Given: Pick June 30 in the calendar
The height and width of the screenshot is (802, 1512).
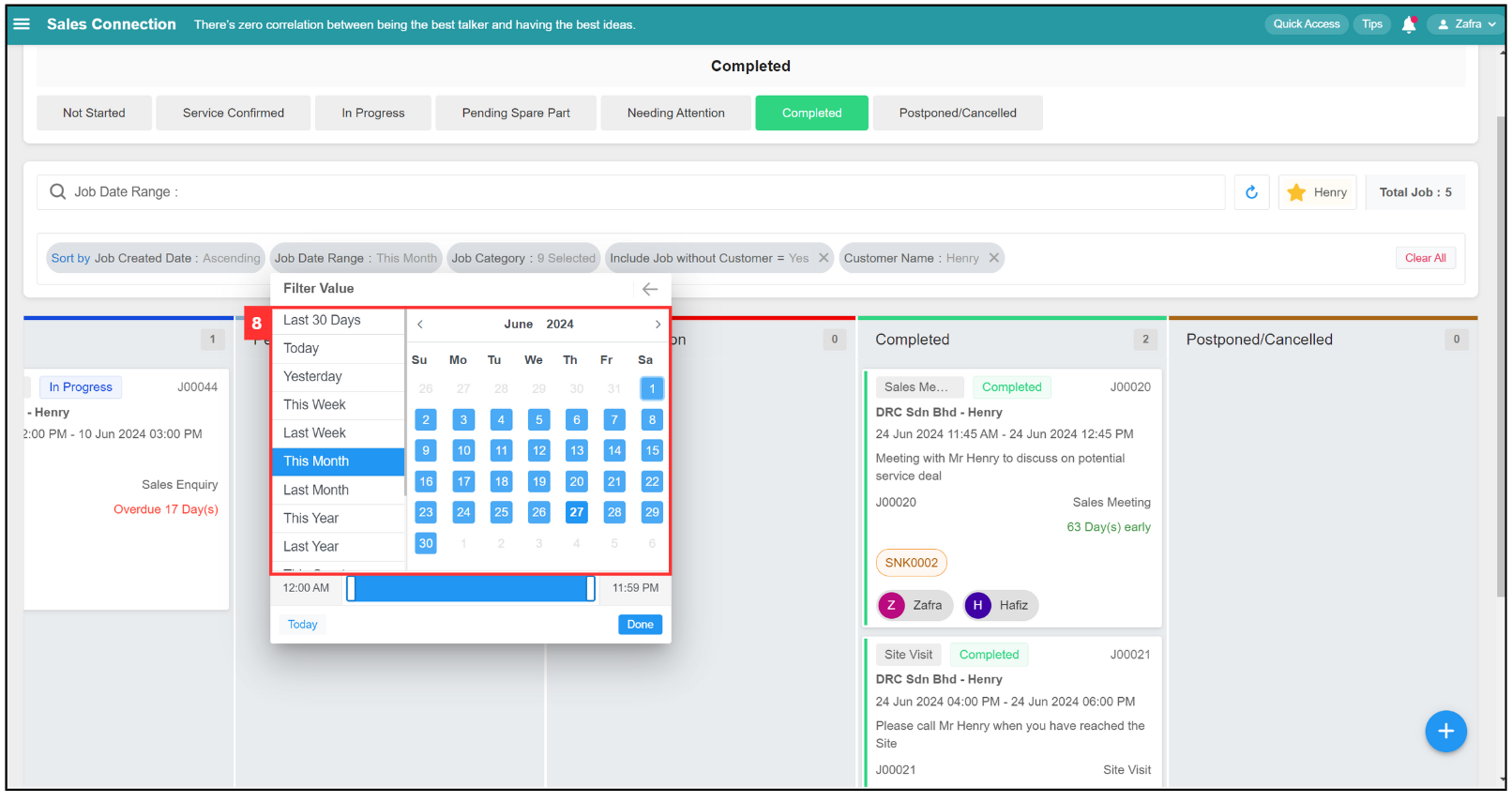Looking at the screenshot, I should click(x=426, y=543).
